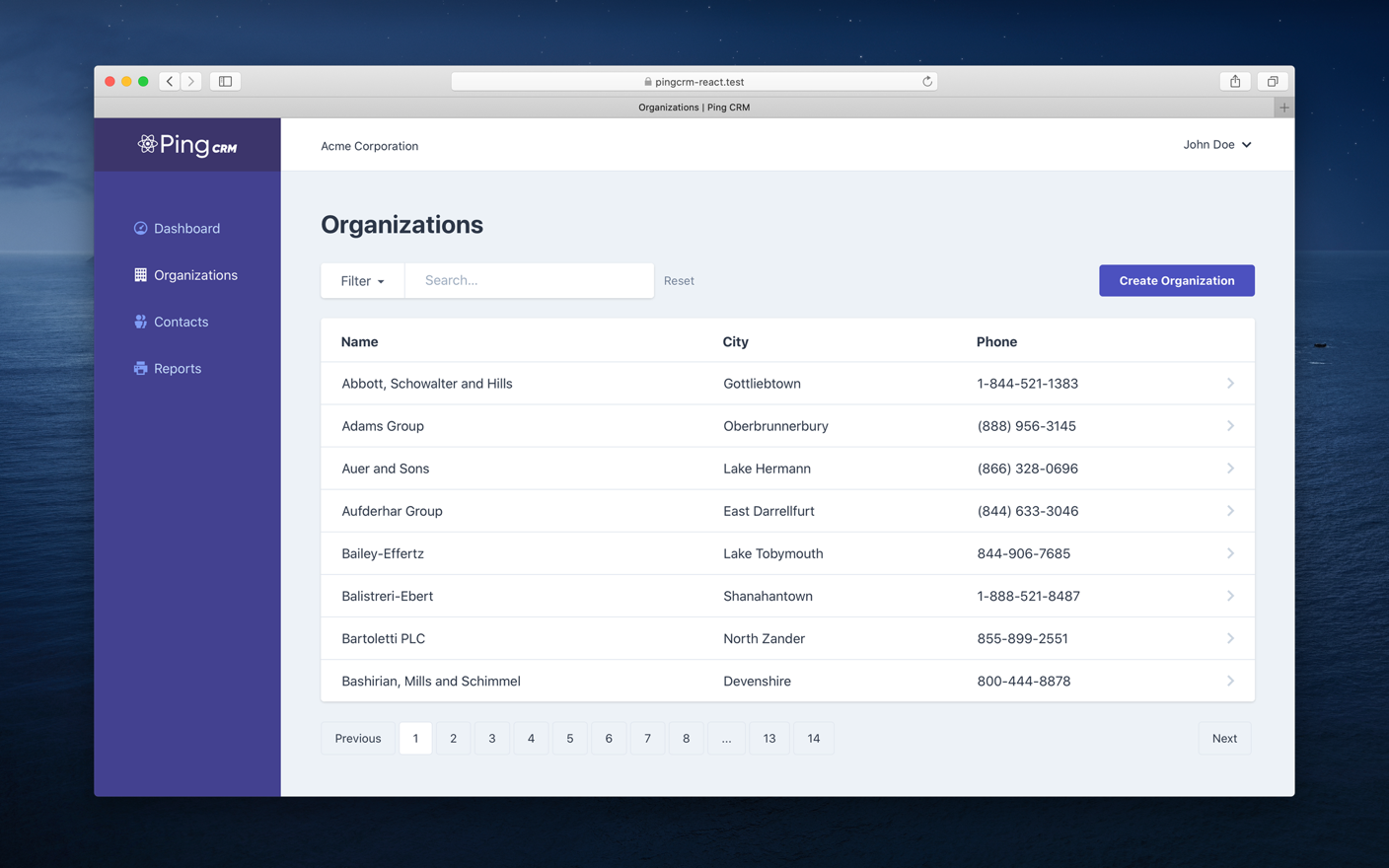1389x868 pixels.
Task: Show all tabs overview in Safari
Action: pos(1273,82)
